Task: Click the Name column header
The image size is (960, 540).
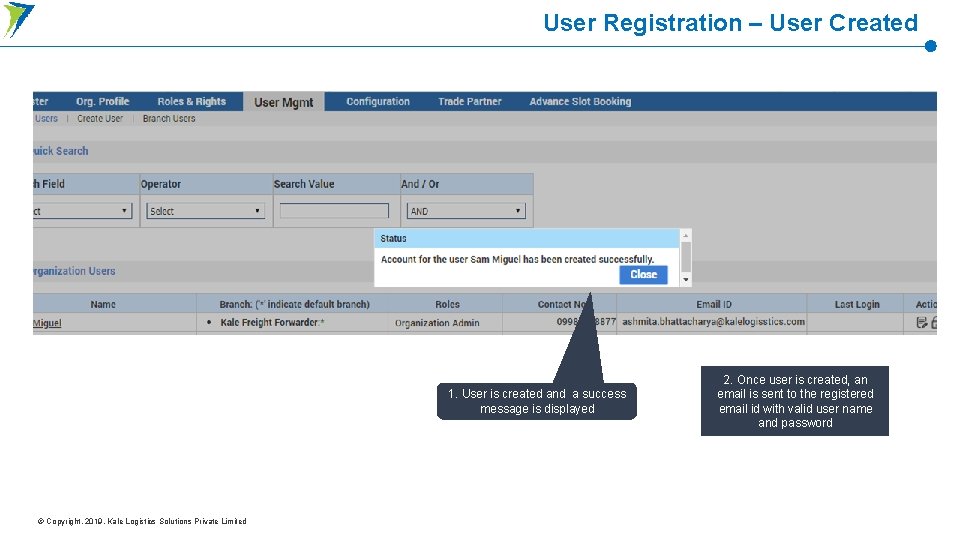Action: tap(103, 304)
